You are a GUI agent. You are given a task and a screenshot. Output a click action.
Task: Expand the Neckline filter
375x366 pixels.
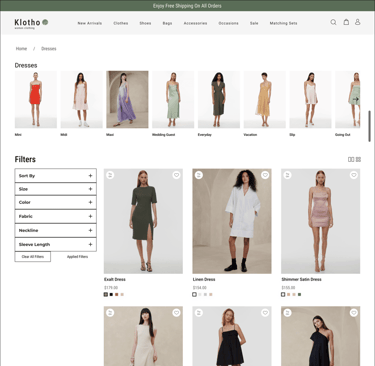pyautogui.click(x=56, y=230)
